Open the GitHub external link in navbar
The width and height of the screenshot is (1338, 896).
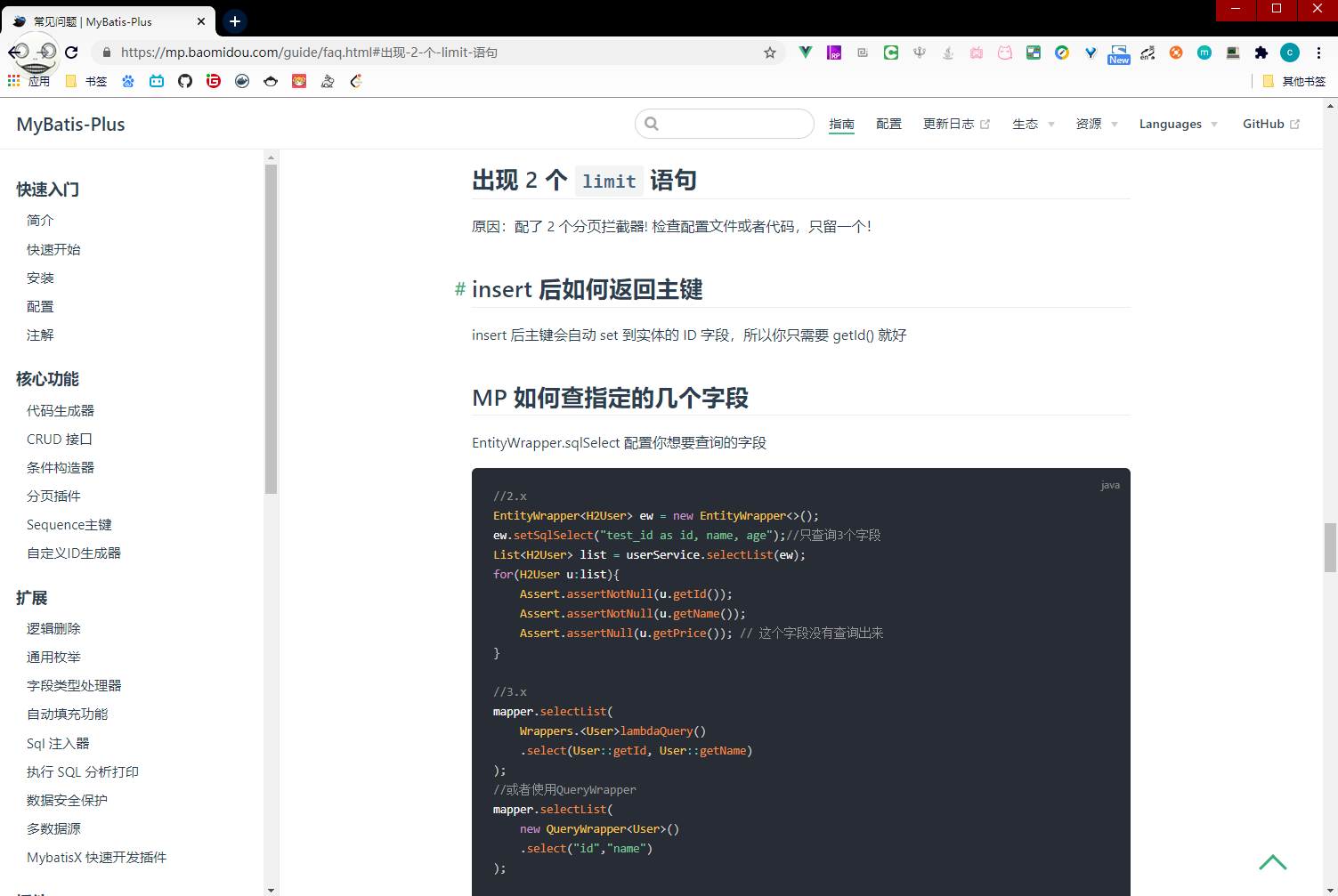(x=1270, y=125)
